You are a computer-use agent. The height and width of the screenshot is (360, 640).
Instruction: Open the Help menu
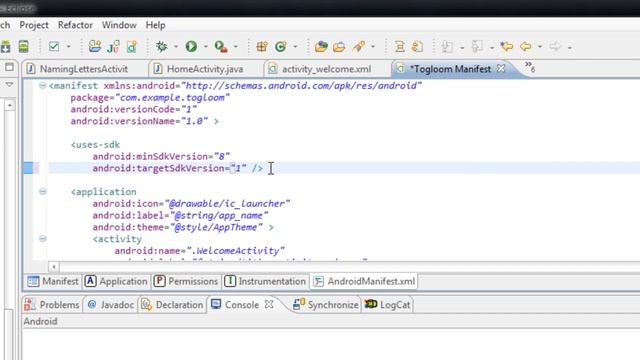156,25
